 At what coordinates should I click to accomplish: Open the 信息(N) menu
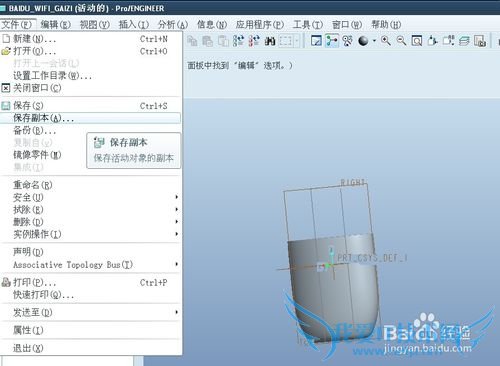coord(212,24)
